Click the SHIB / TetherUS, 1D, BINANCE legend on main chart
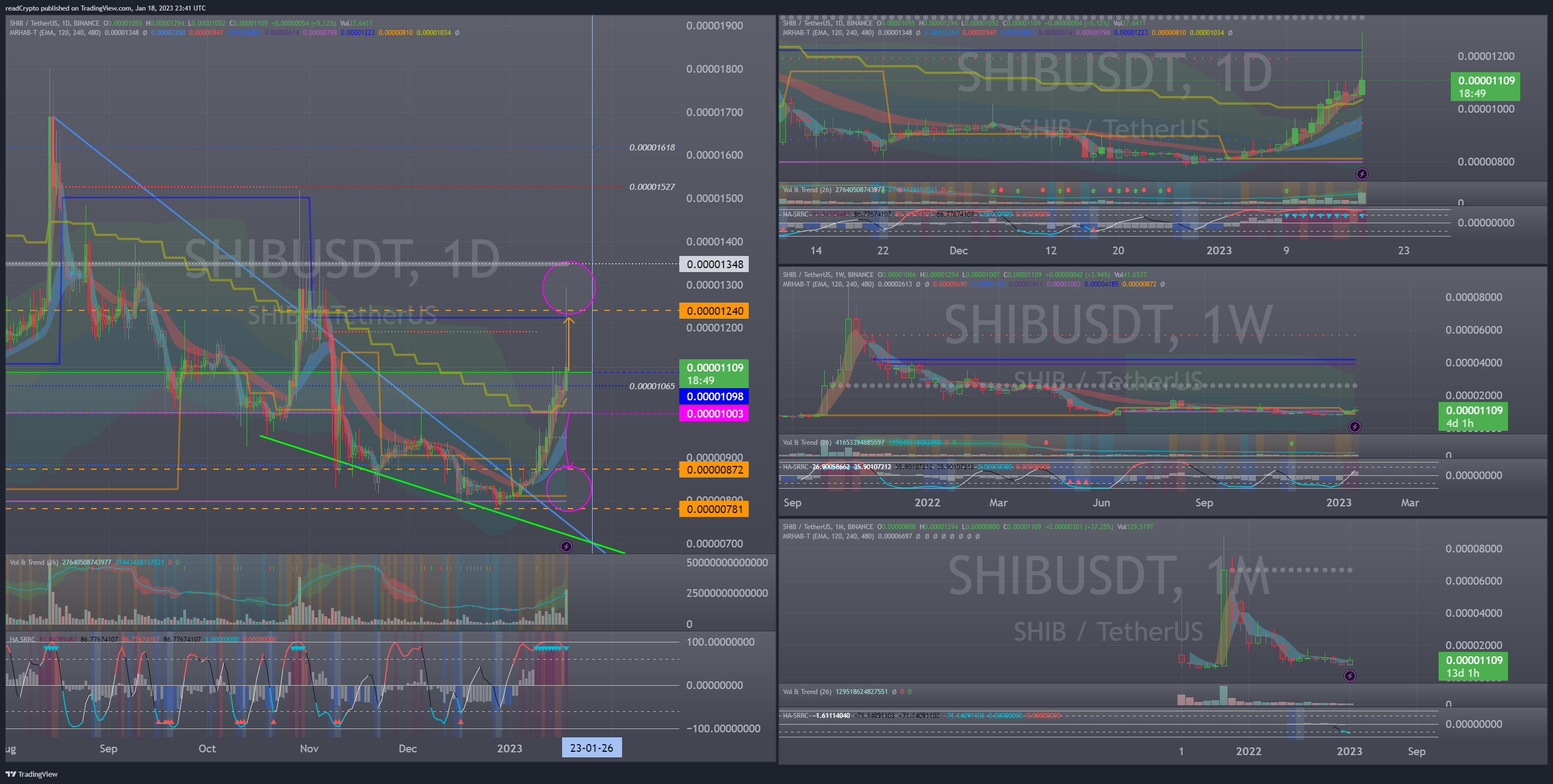 tap(54, 23)
